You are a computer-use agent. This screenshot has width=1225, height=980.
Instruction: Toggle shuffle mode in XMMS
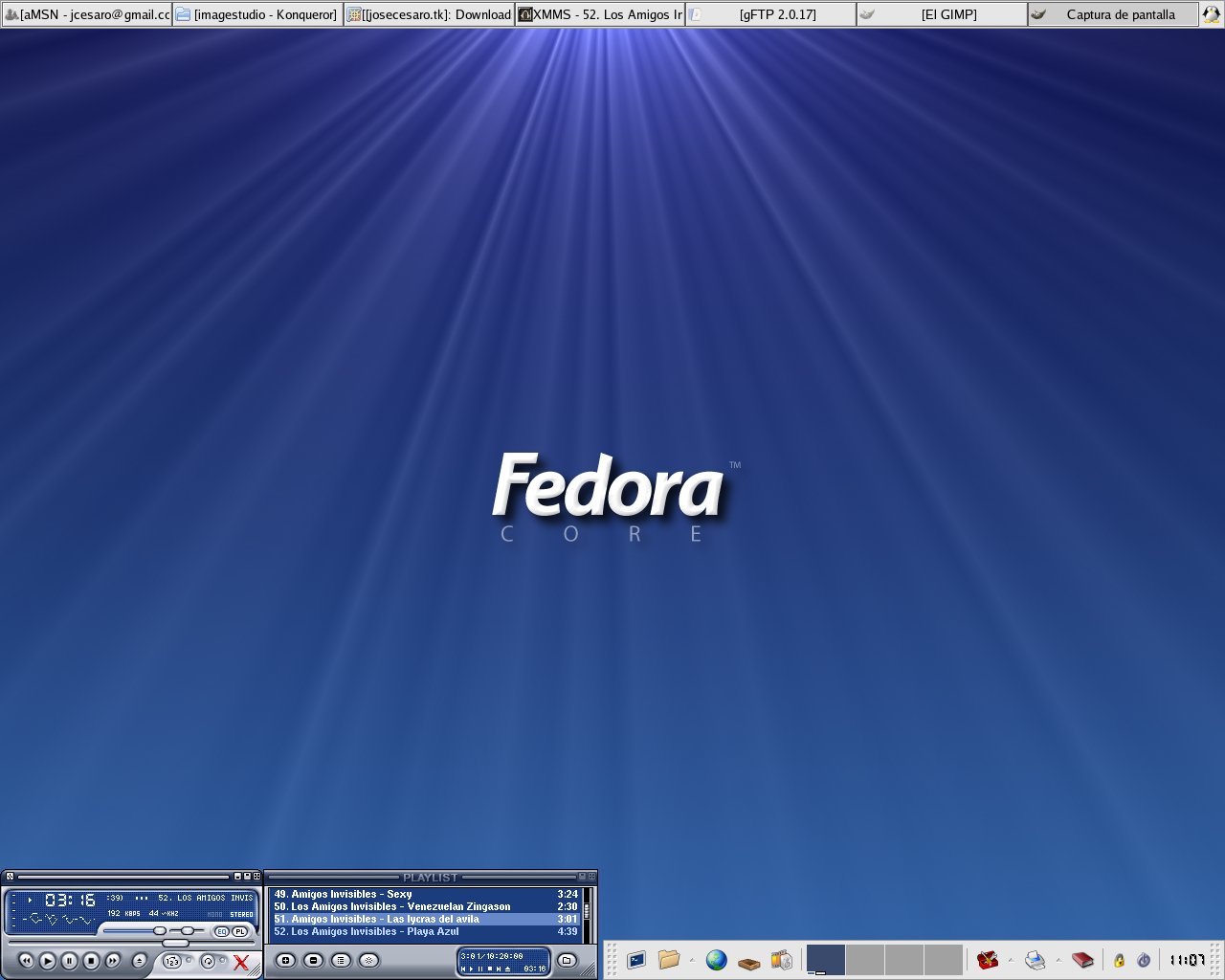[x=172, y=961]
